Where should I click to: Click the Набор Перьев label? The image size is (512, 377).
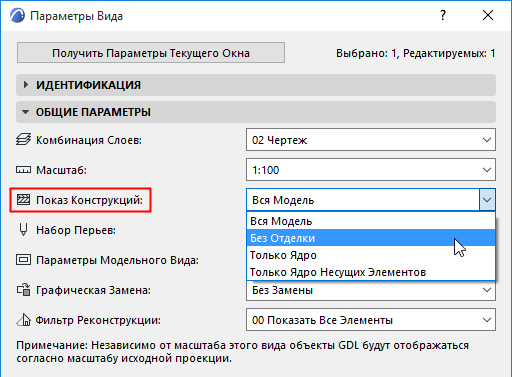76,230
